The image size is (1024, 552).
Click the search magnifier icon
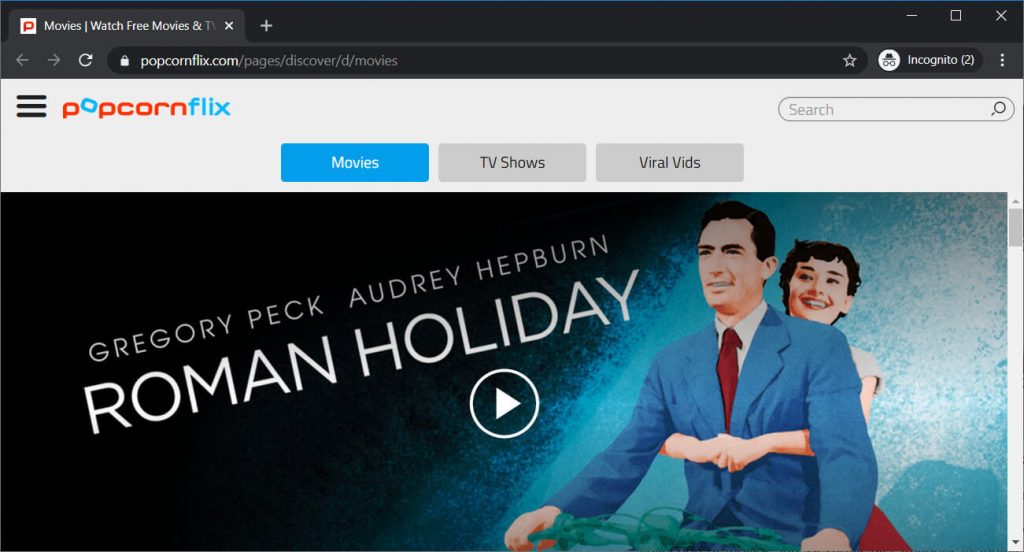point(999,109)
